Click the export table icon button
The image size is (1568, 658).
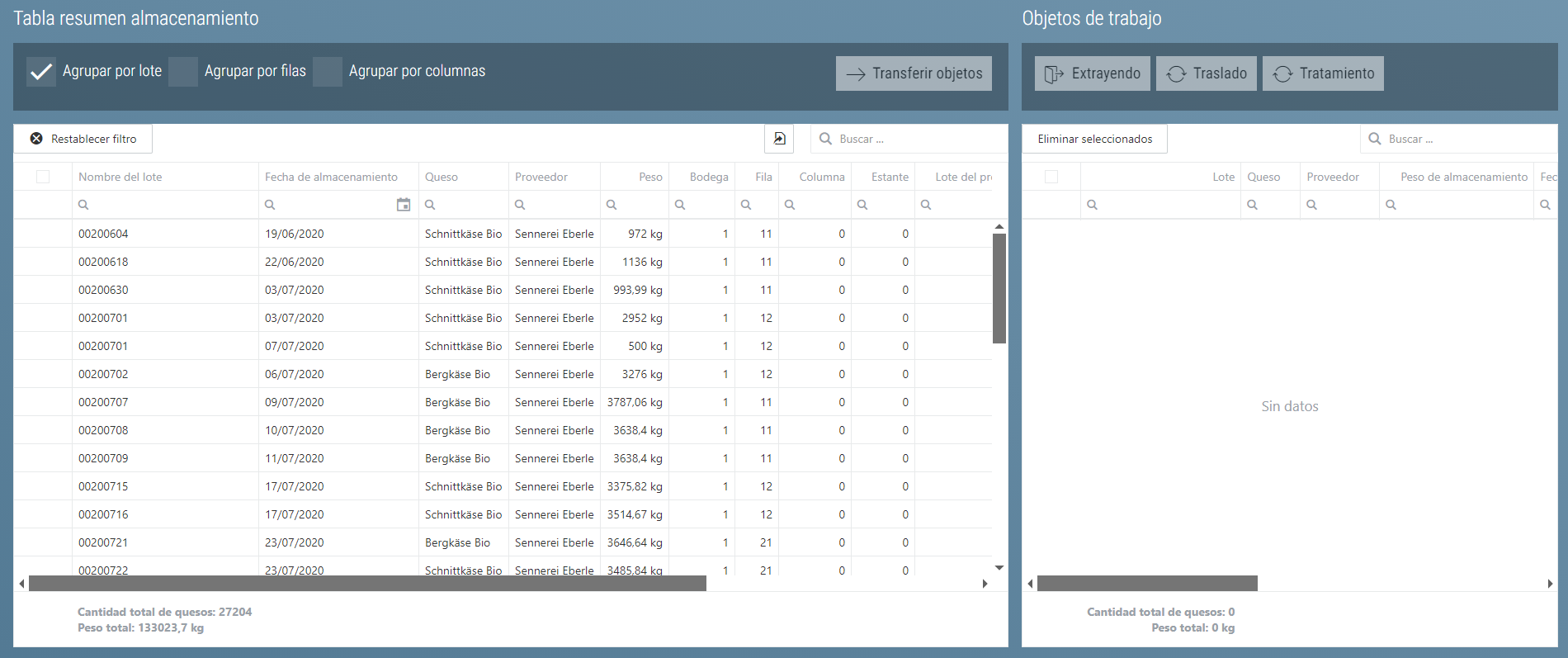tap(779, 139)
